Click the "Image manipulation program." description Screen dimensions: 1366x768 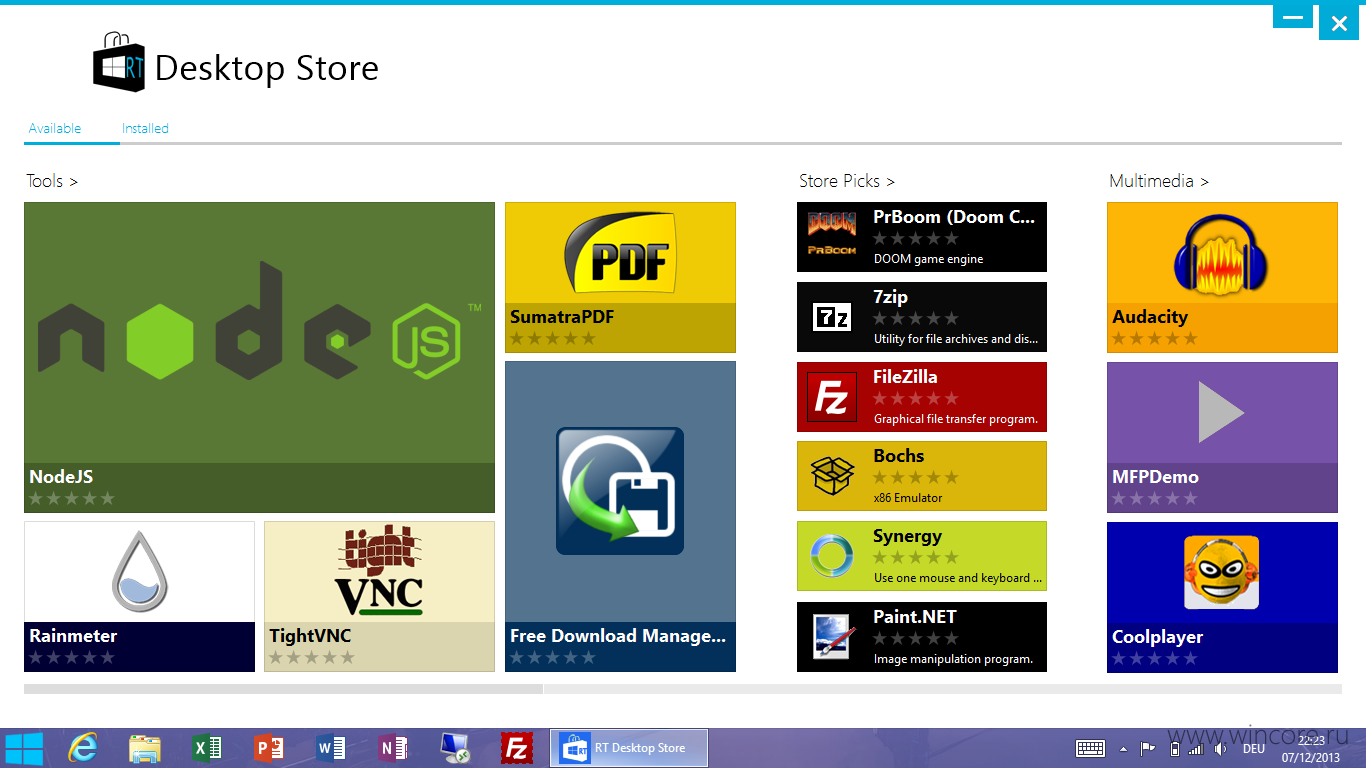tap(953, 659)
